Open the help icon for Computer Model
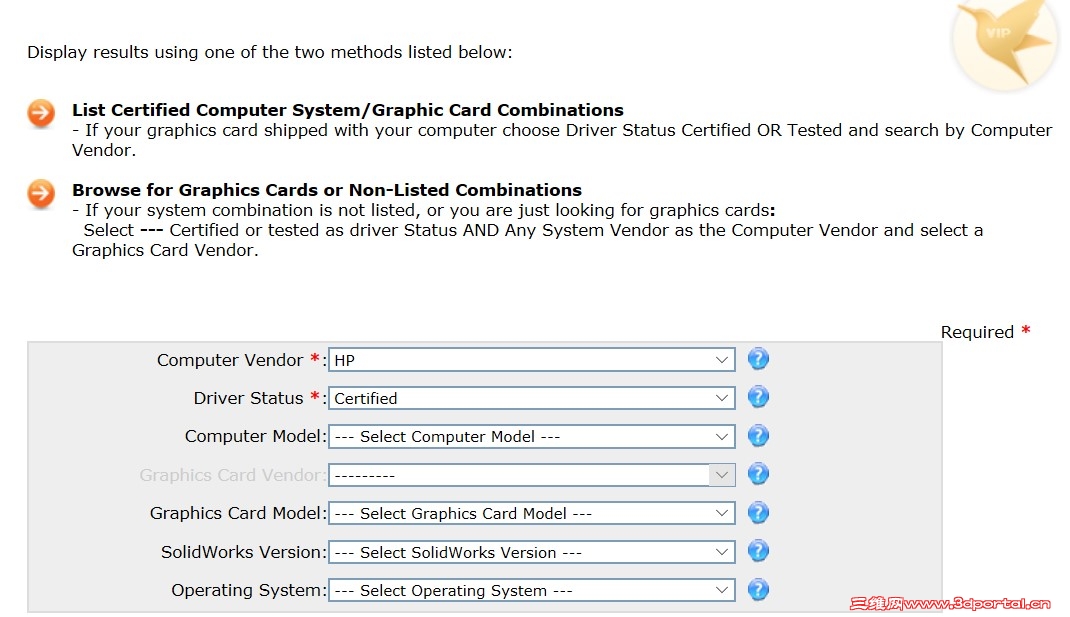Viewport: 1070px width, 617px height. click(758, 436)
